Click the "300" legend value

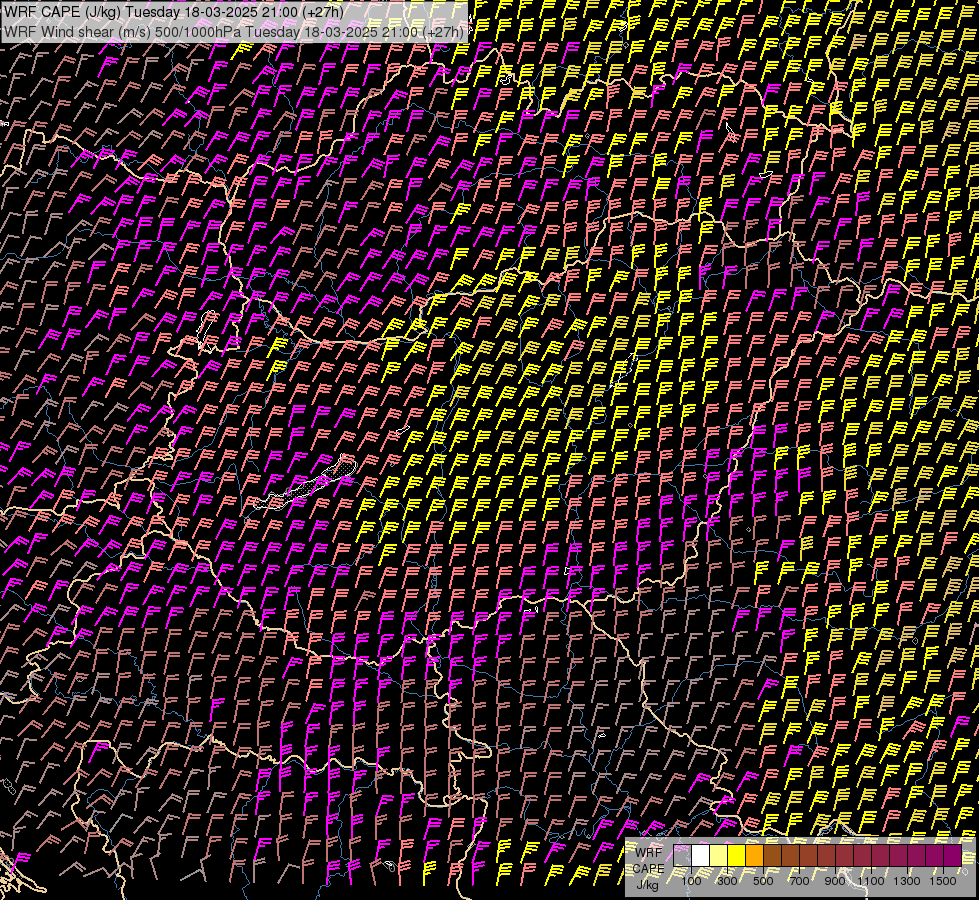[727, 881]
